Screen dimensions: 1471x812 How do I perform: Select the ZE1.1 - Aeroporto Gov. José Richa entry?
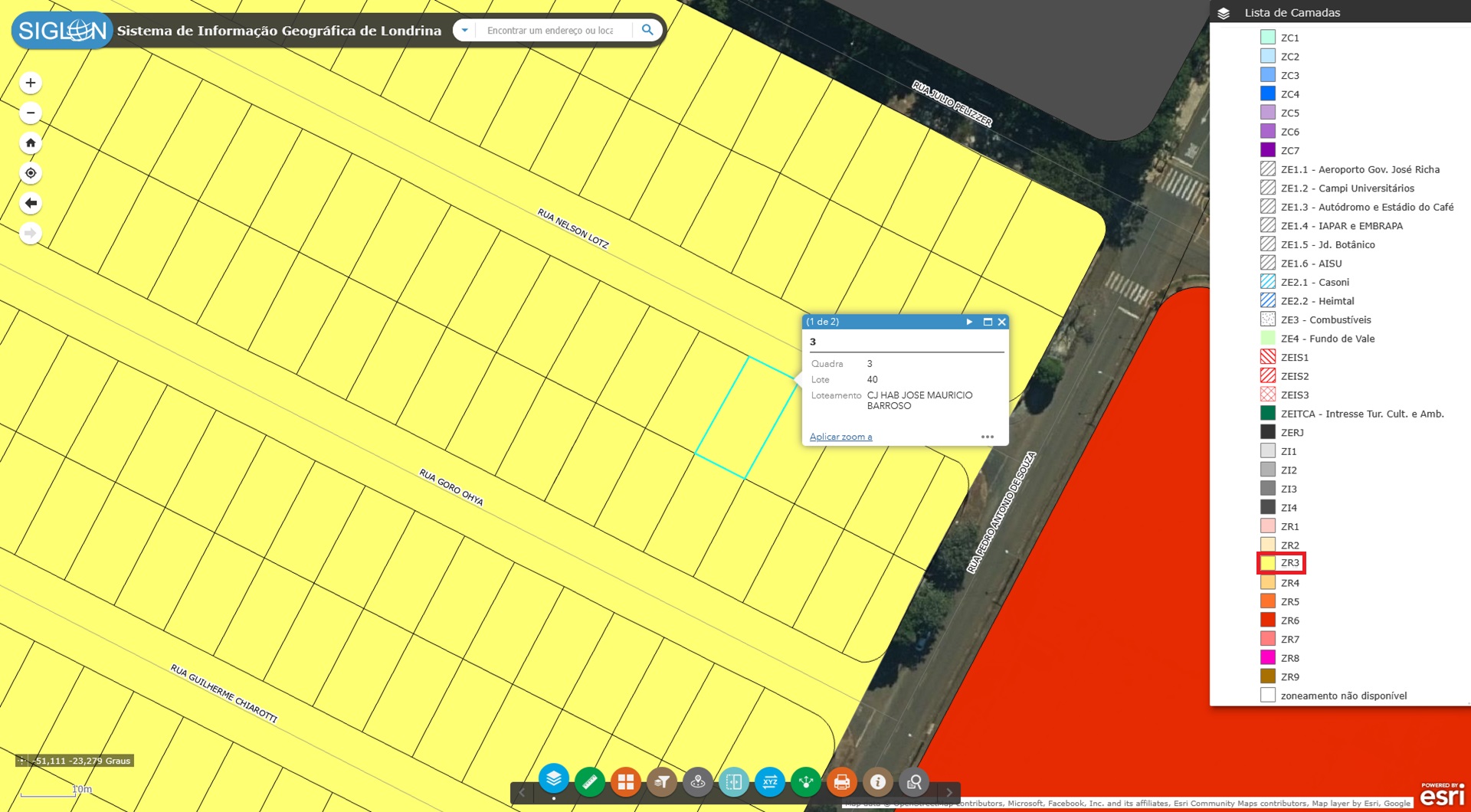(x=1360, y=169)
